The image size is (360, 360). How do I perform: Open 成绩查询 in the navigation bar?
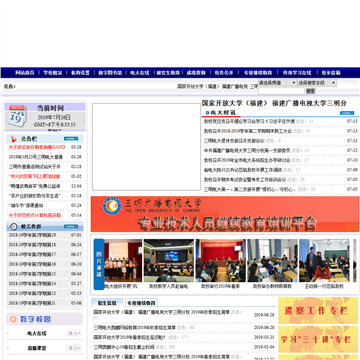[x=196, y=73]
